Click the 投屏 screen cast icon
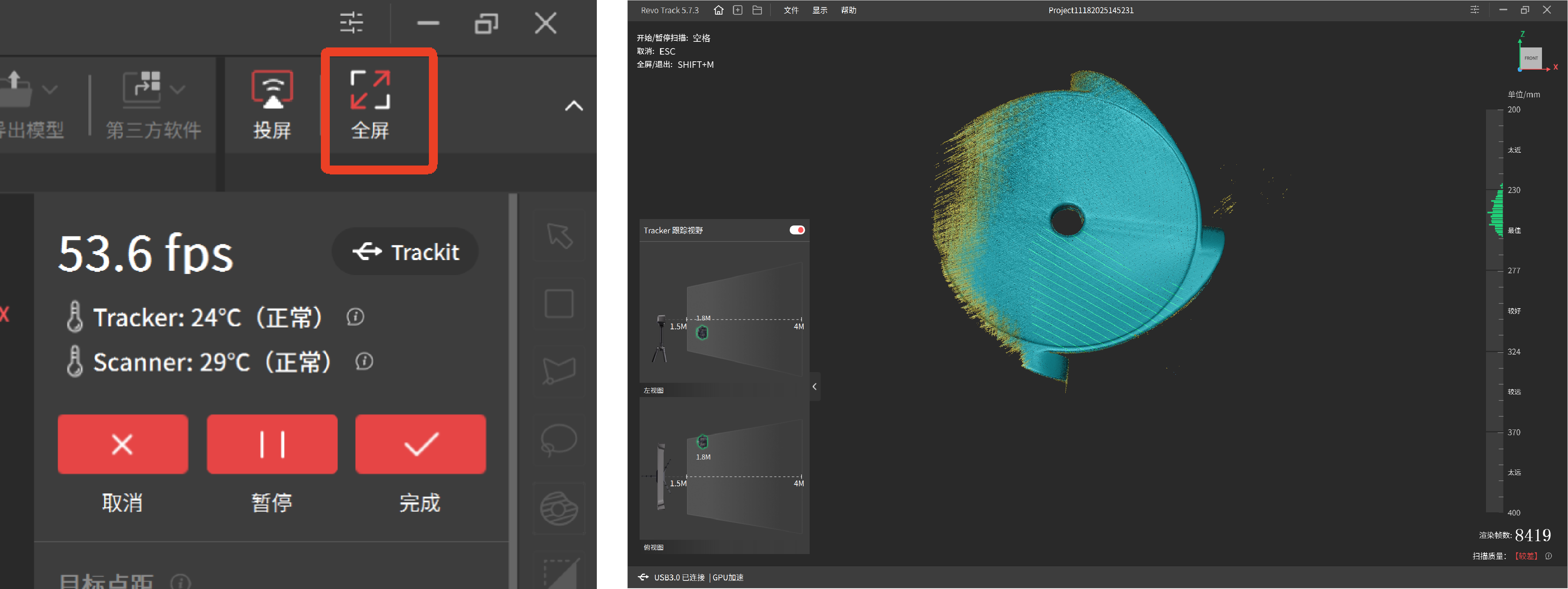The image size is (1568, 589). pyautogui.click(x=272, y=90)
